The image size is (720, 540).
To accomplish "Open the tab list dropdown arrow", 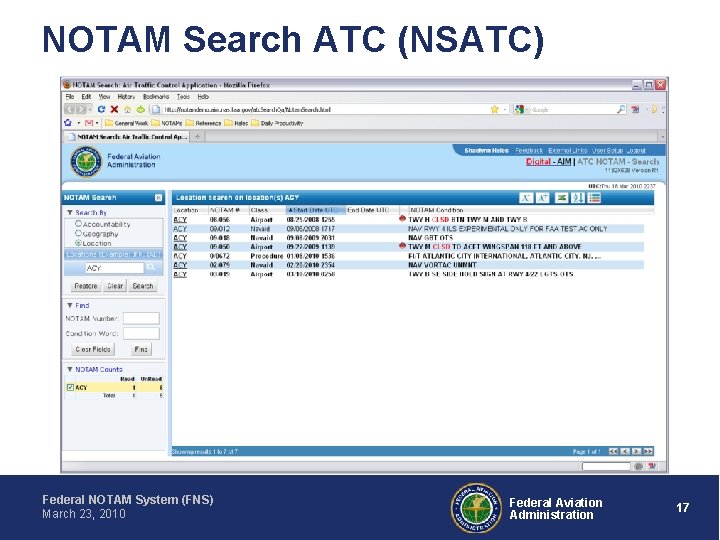I will click(x=662, y=136).
